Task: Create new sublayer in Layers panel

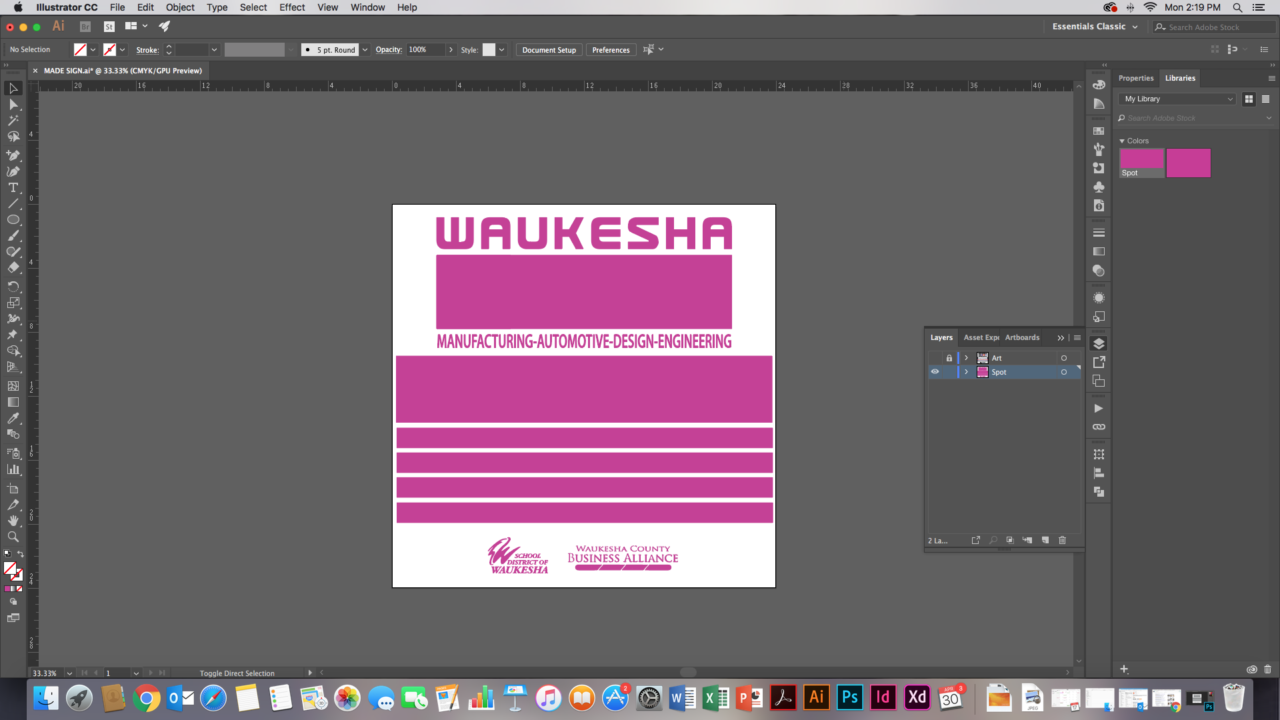Action: click(x=1027, y=540)
